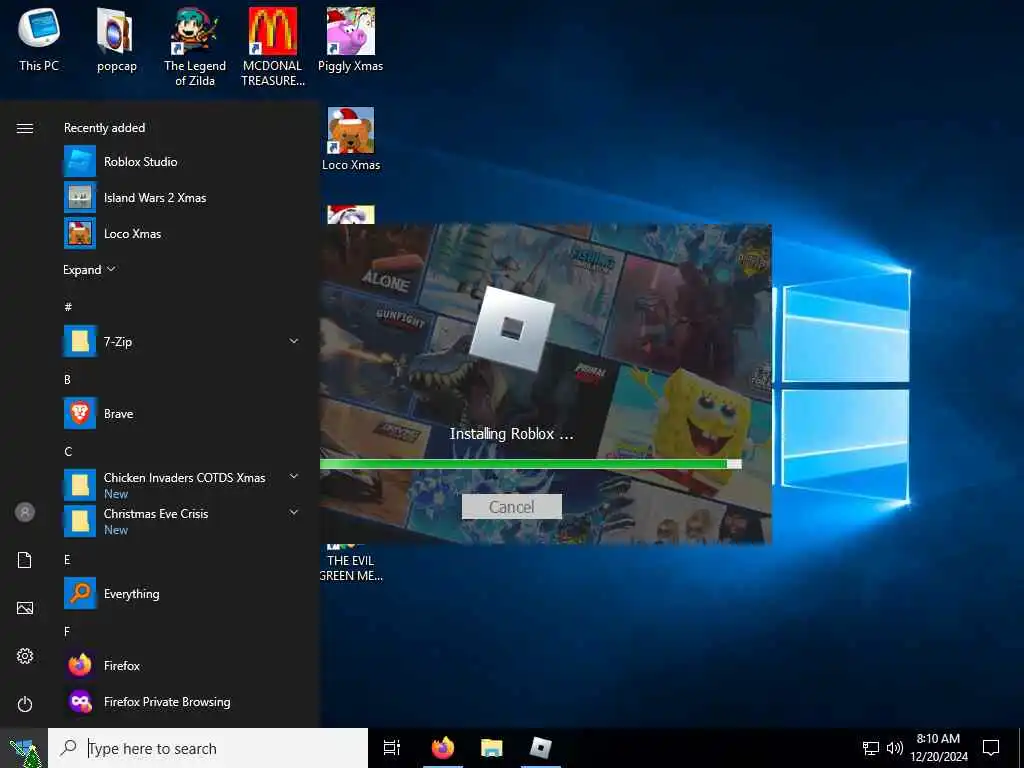Open network status tray icon

tap(871, 748)
